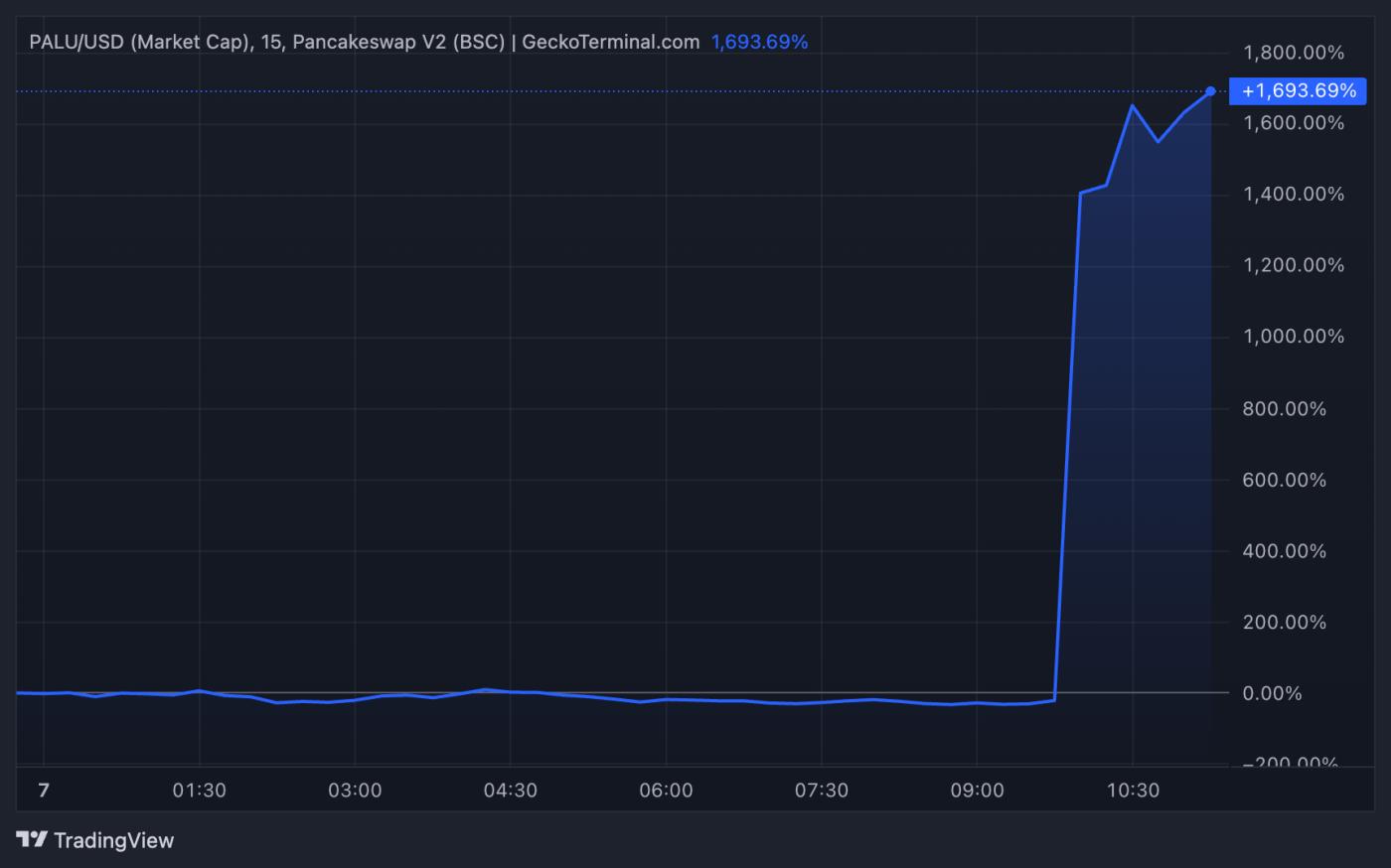
Task: Click the 10:30 time axis label
Action: 1133,791
